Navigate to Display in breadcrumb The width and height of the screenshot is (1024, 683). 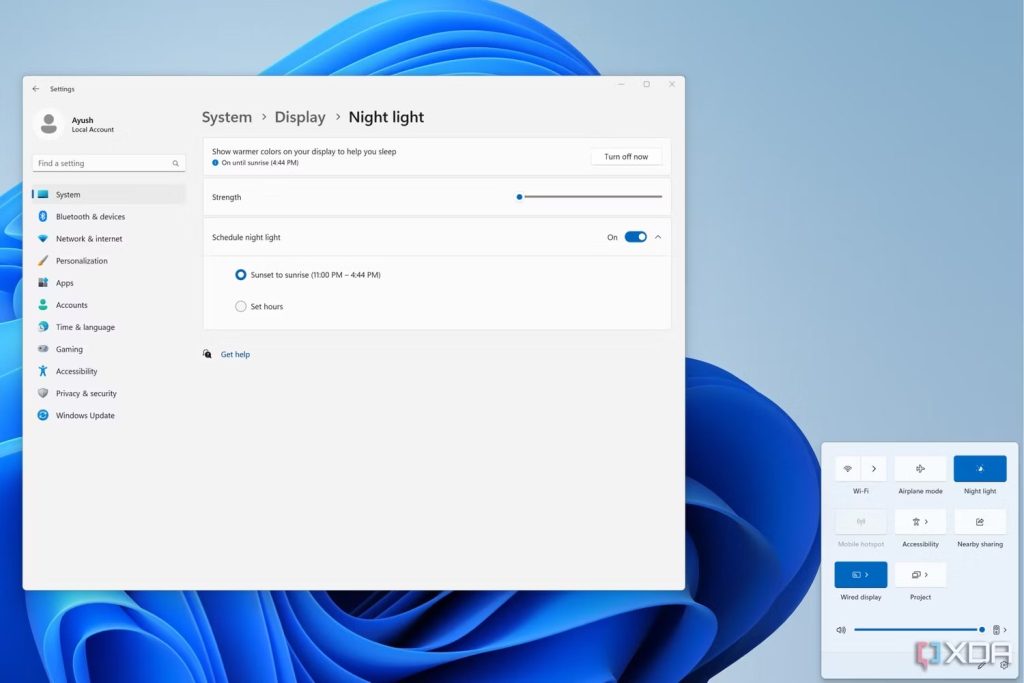[x=300, y=117]
